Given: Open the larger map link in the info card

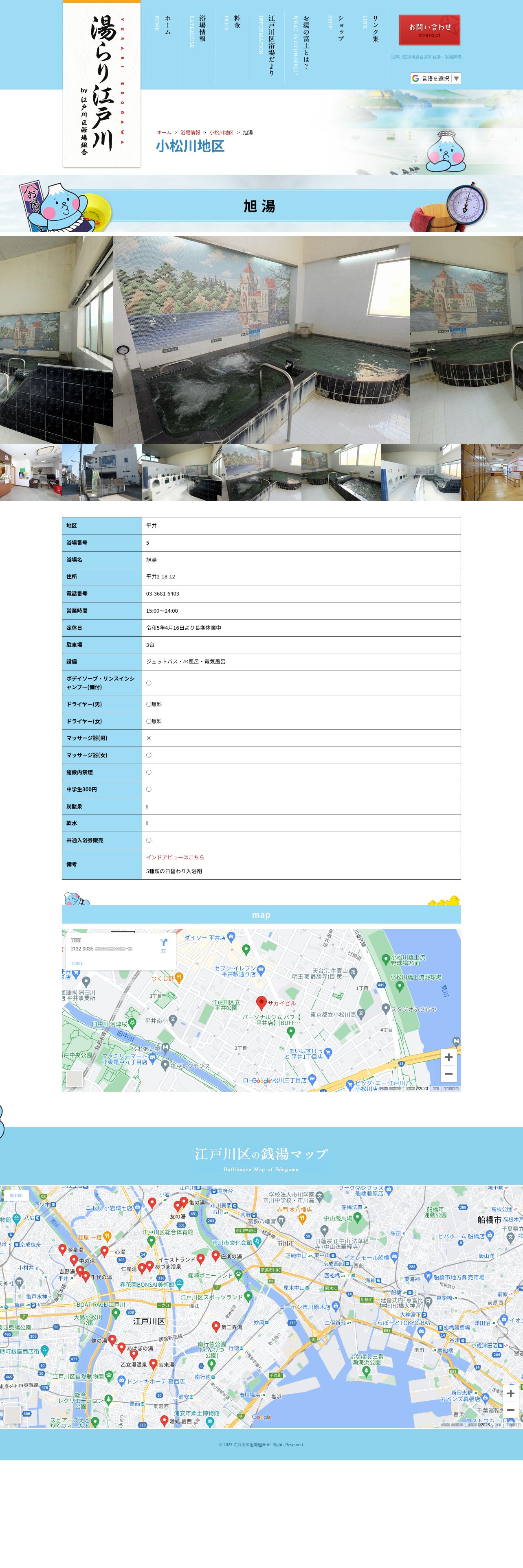Looking at the screenshot, I should 77,963.
